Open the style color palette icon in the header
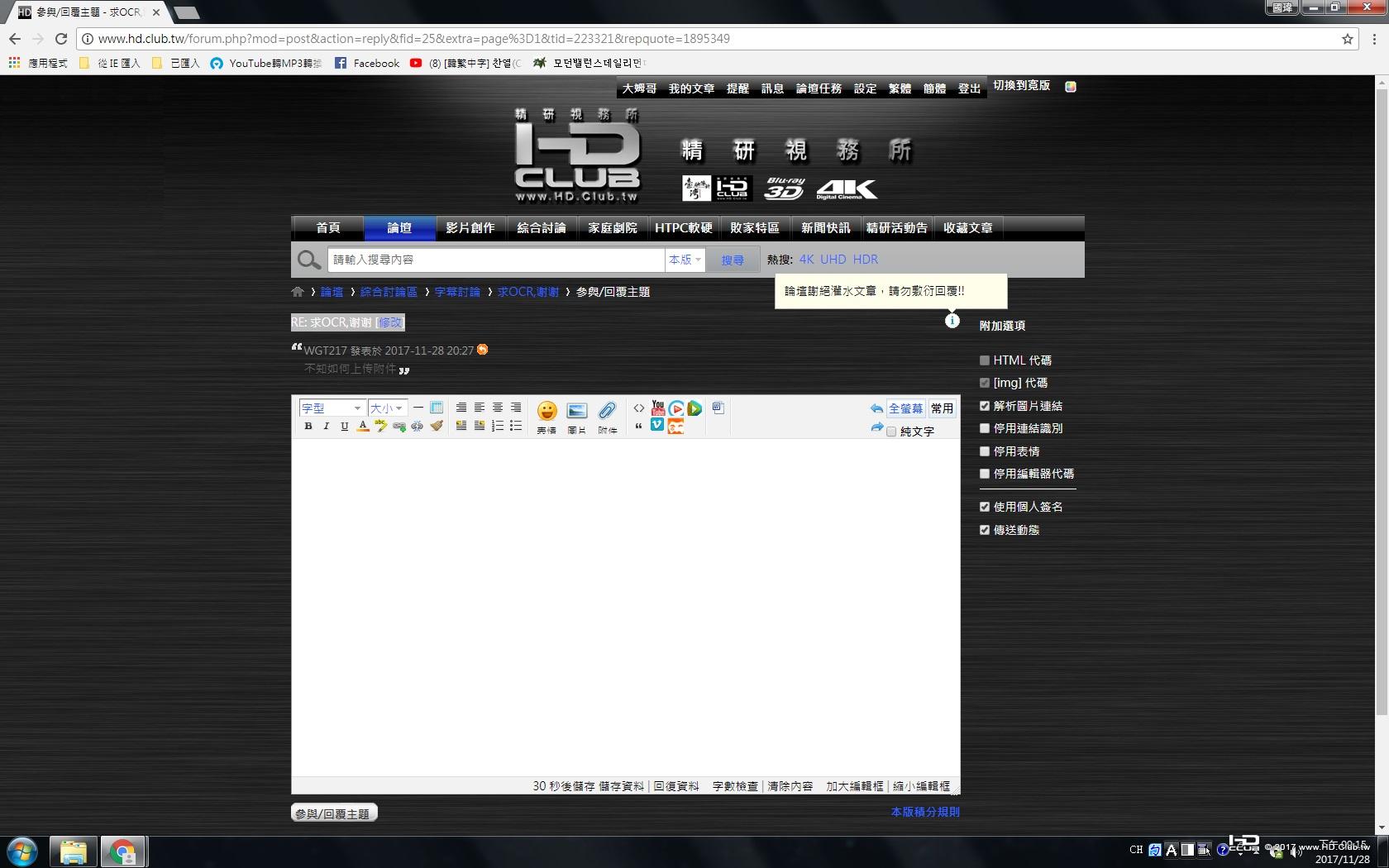Viewport: 1389px width, 868px height. 1071,87
